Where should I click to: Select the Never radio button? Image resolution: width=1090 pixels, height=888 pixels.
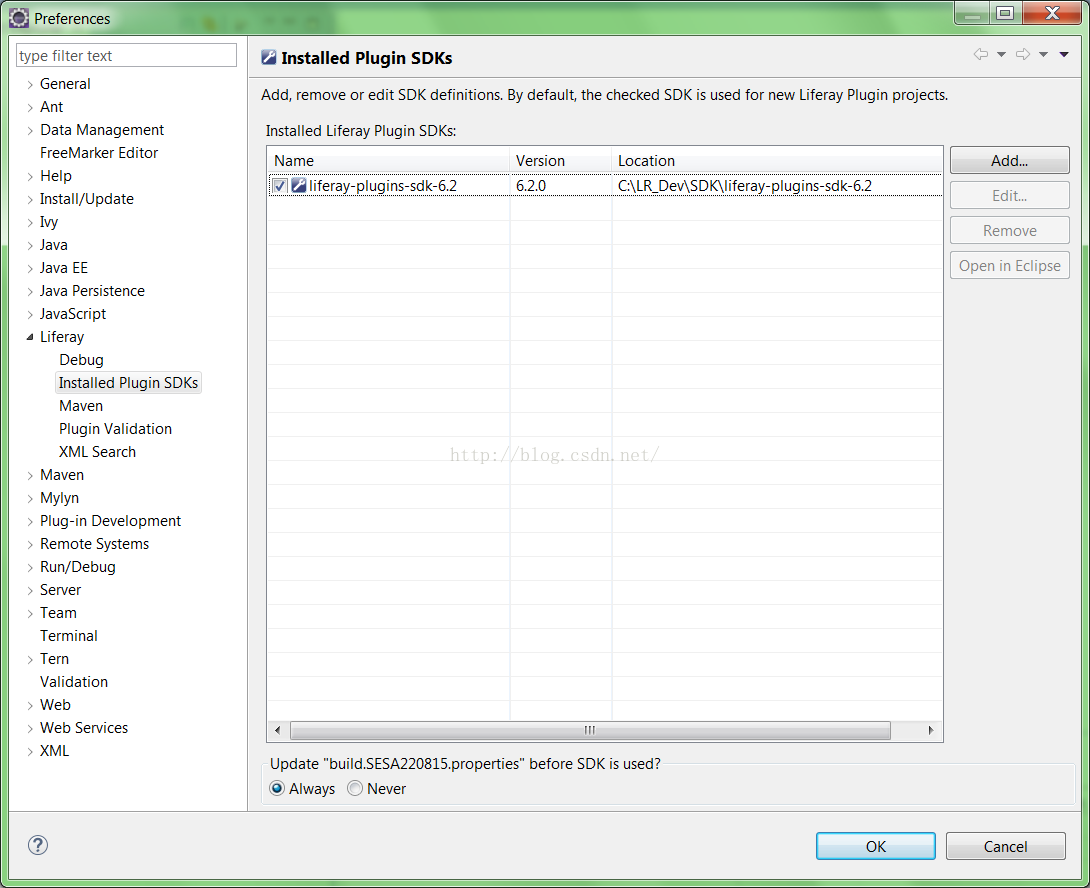355,788
